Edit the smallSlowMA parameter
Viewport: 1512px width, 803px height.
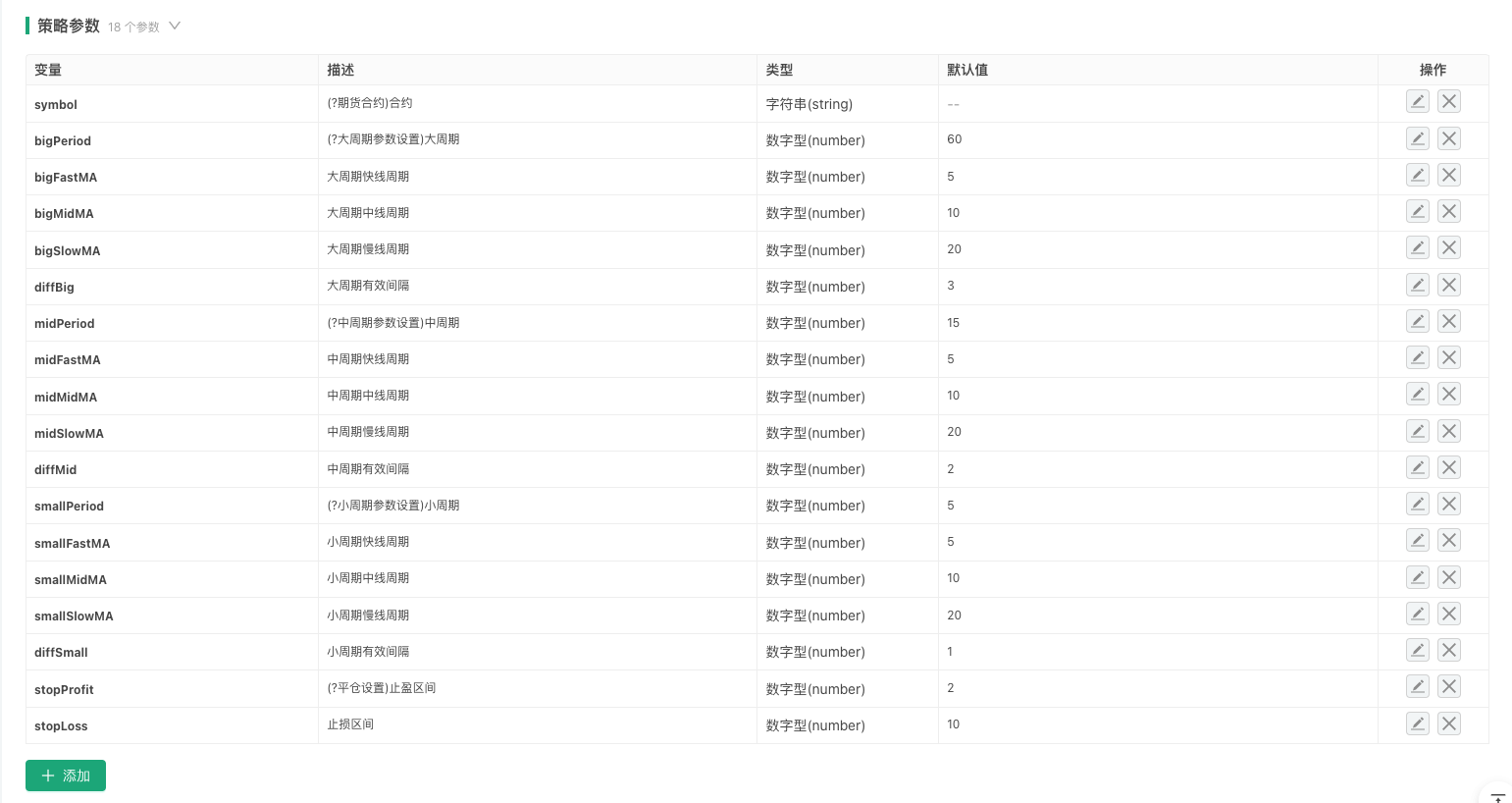[x=1418, y=614]
